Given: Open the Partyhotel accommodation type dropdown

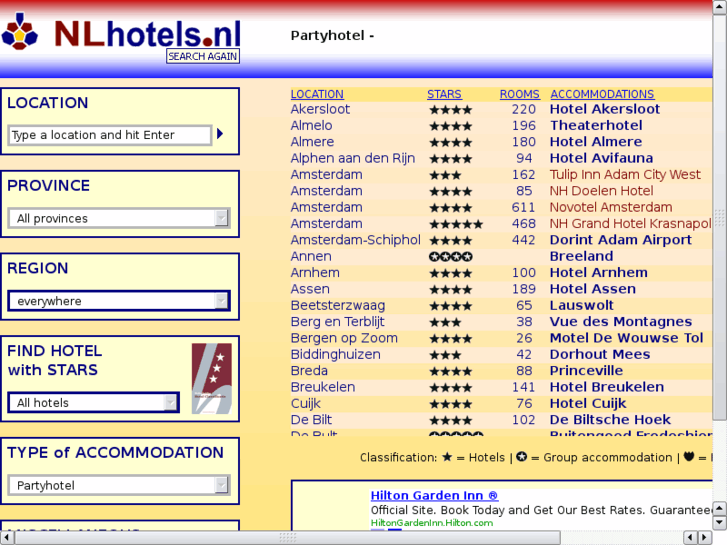Looking at the screenshot, I should [119, 485].
